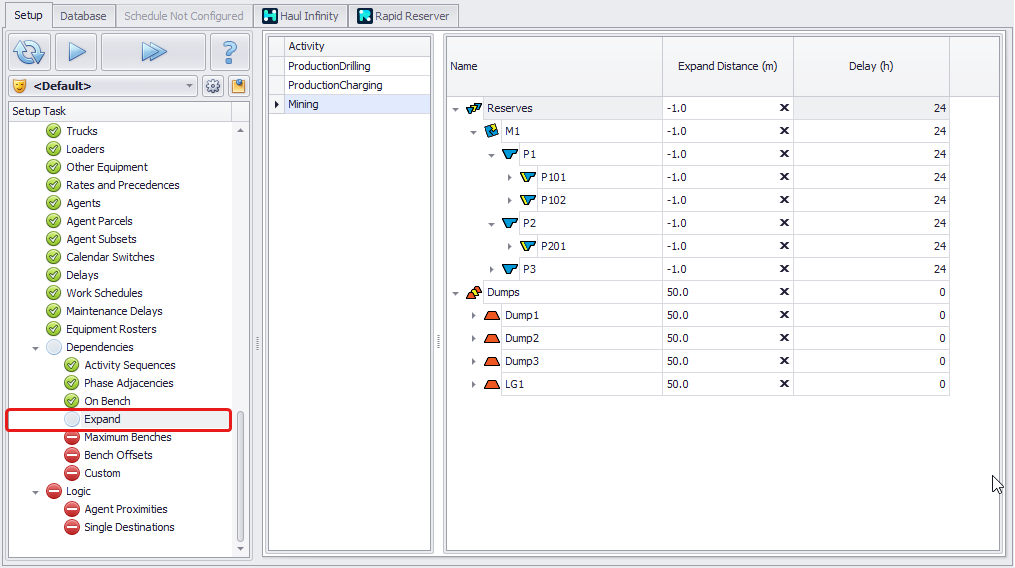1015x568 pixels.
Task: Open help with the question mark icon
Action: (230, 52)
